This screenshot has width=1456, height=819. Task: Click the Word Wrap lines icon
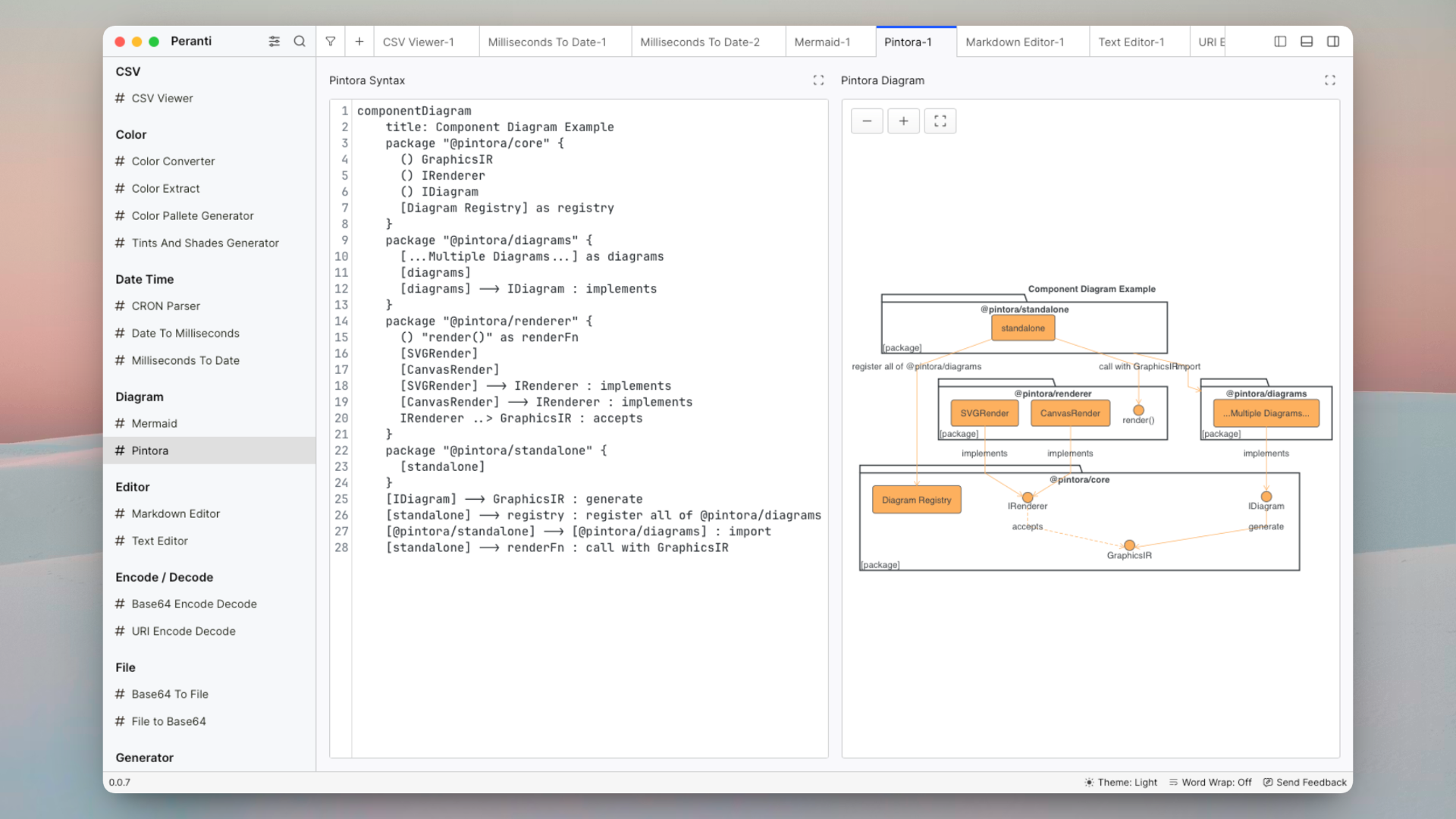[x=1173, y=783]
